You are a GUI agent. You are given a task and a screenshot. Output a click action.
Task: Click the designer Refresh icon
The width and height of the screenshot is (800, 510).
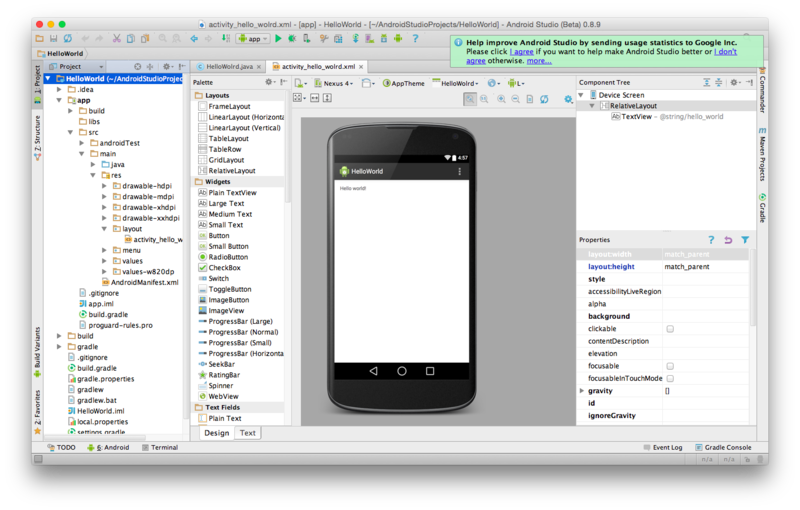[x=544, y=99]
